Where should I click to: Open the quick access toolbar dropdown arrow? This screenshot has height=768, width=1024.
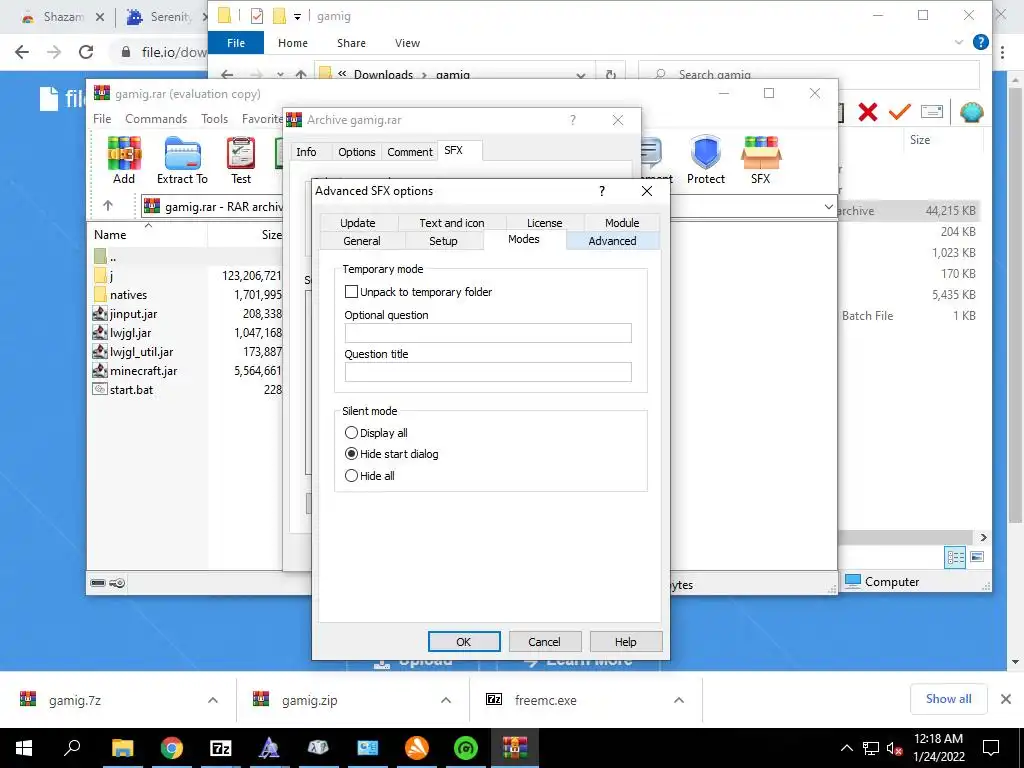297,16
